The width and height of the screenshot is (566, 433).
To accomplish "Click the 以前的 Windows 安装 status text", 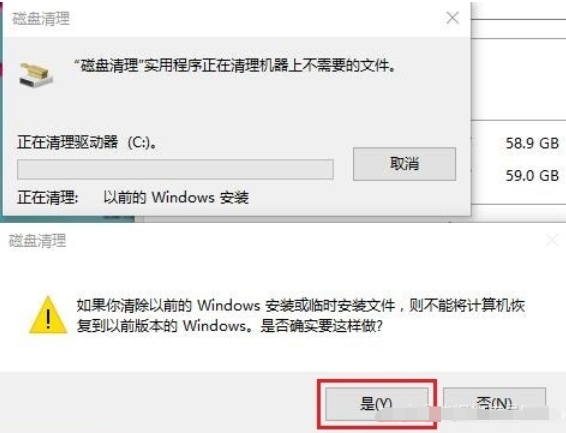I will tap(176, 198).
